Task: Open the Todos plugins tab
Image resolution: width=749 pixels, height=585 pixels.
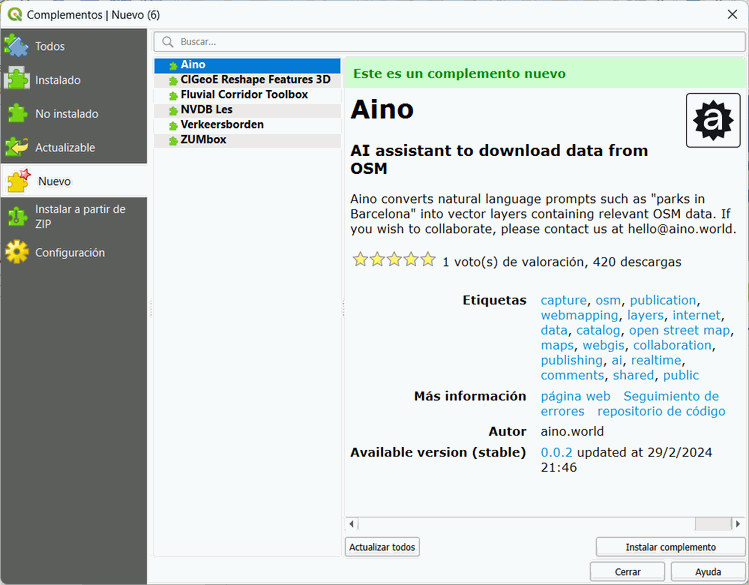Action: 74,46
